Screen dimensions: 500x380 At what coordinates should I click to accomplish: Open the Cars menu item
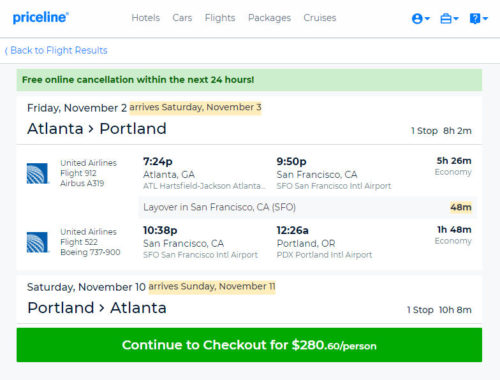click(182, 18)
